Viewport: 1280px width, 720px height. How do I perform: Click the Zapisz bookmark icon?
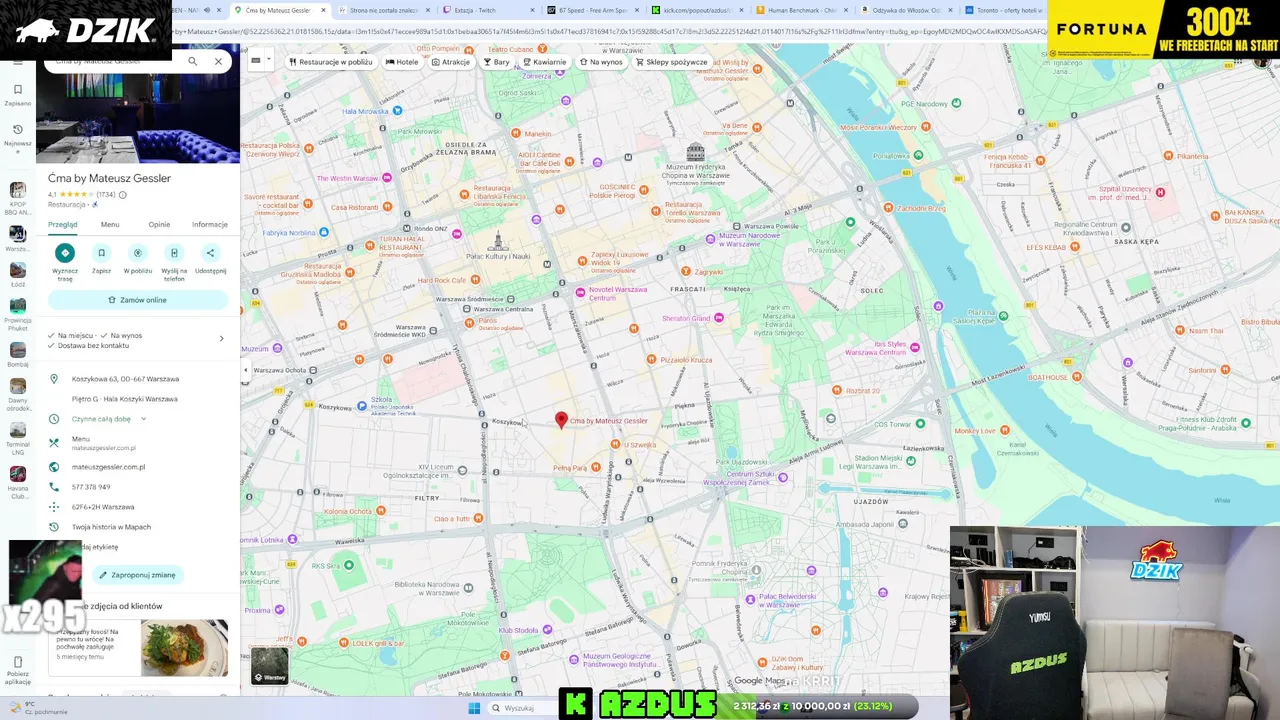coord(101,253)
